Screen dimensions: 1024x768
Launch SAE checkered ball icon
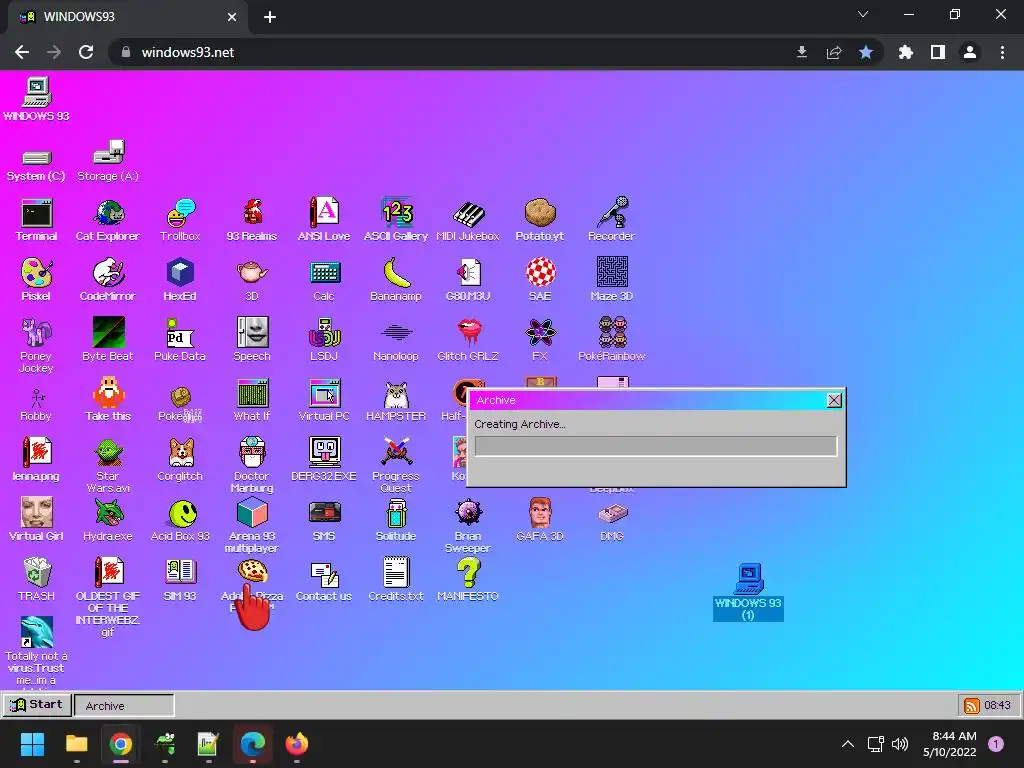(540, 280)
